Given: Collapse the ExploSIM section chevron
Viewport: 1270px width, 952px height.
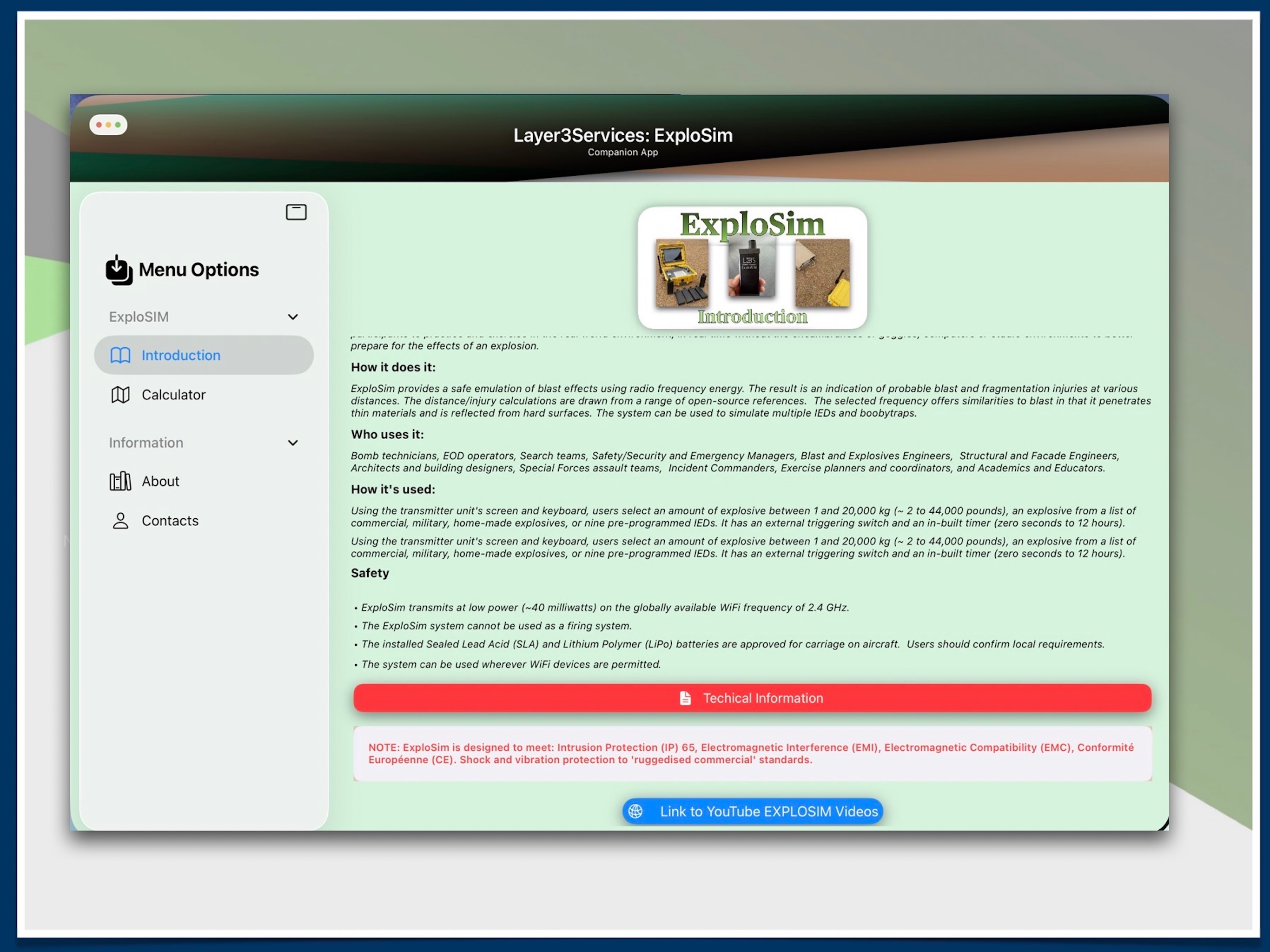Looking at the screenshot, I should click(293, 317).
